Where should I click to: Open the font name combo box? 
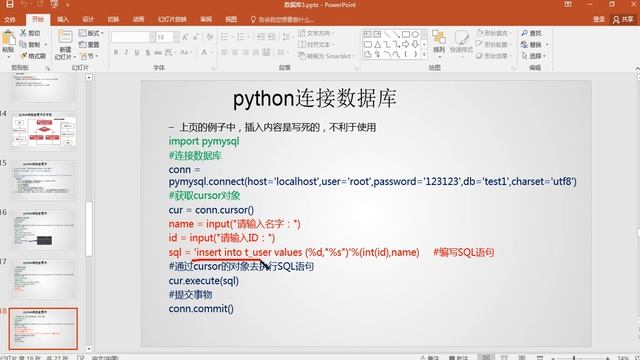coord(133,37)
